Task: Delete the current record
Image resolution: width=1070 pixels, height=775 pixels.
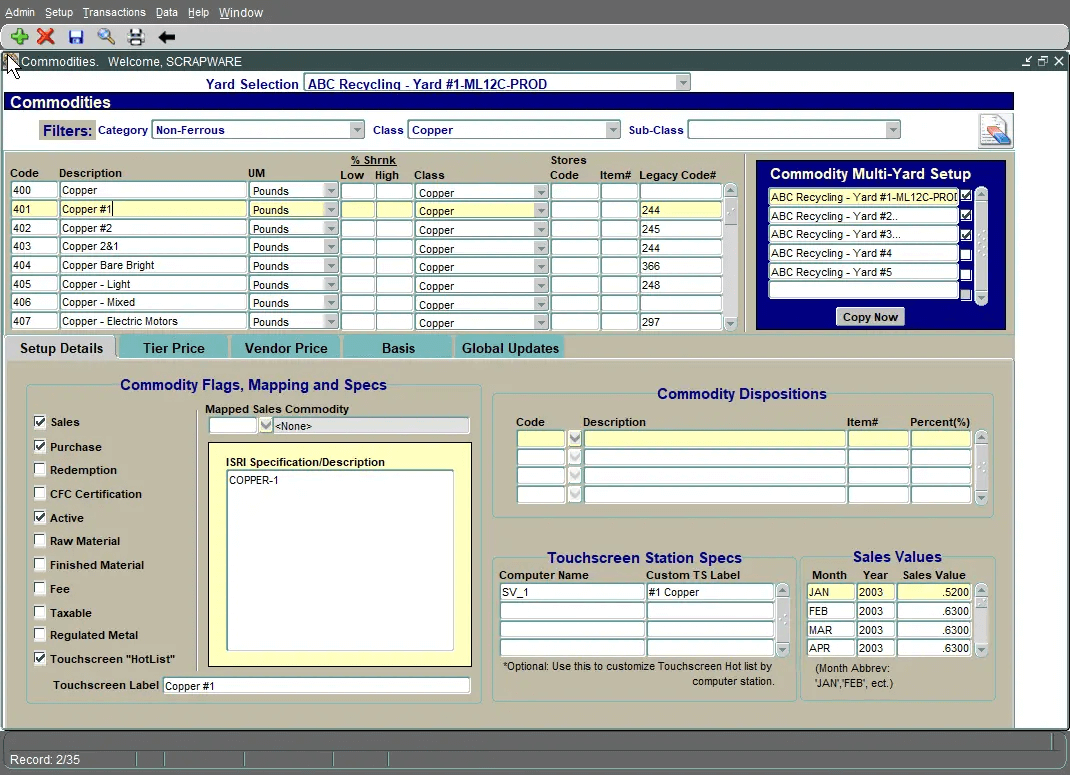Action: point(47,36)
